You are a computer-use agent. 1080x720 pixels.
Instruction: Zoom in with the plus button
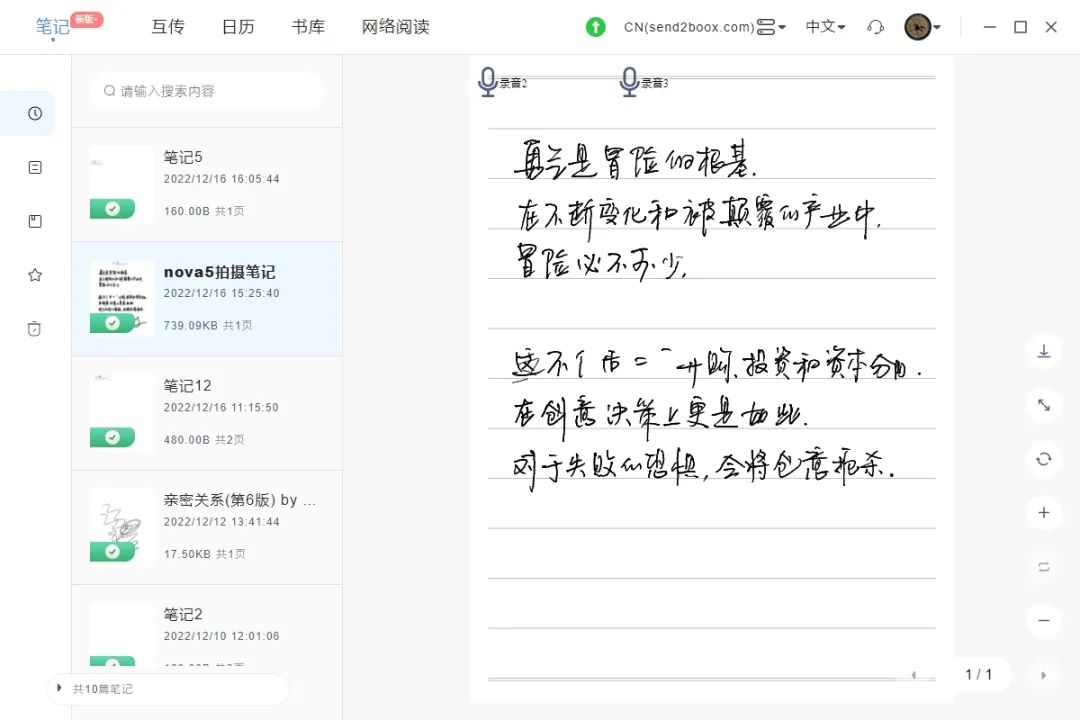1043,513
